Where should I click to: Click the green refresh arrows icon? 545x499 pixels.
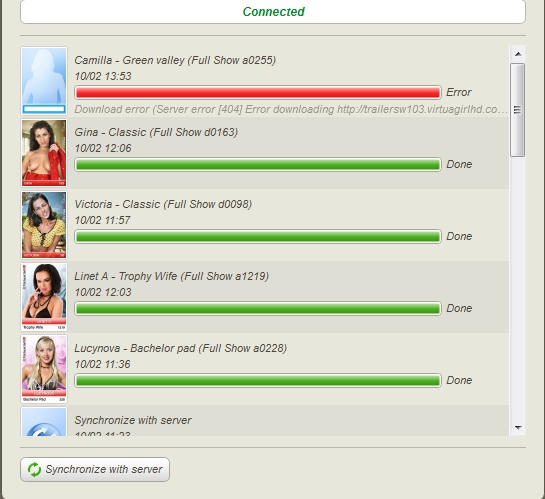point(34,469)
